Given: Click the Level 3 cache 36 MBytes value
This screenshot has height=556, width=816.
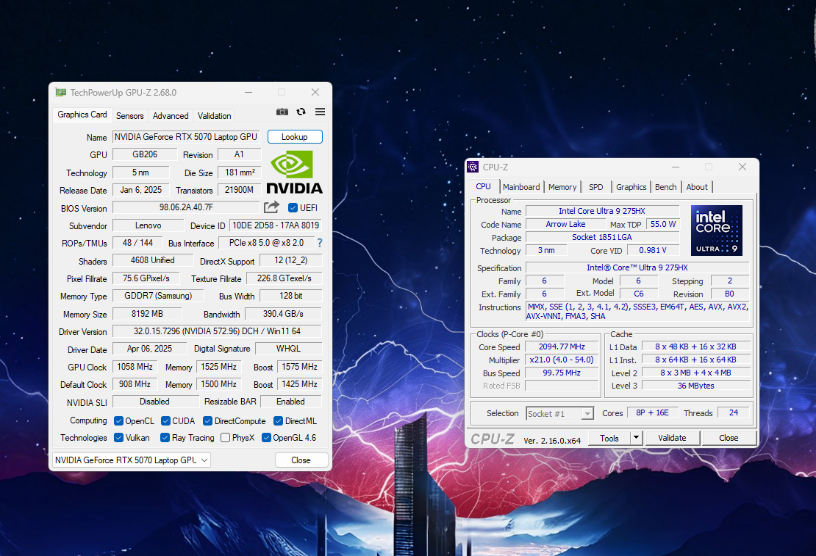Looking at the screenshot, I should tap(696, 386).
